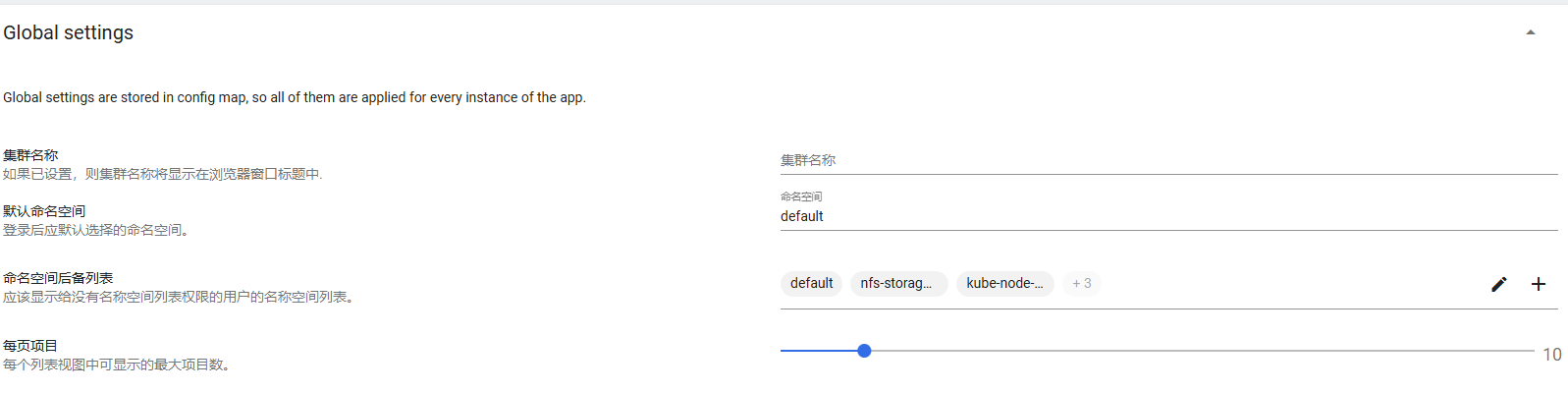Image resolution: width=1568 pixels, height=393 pixels.
Task: Click the 集群名称 setting label
Action: pyautogui.click(x=30, y=155)
